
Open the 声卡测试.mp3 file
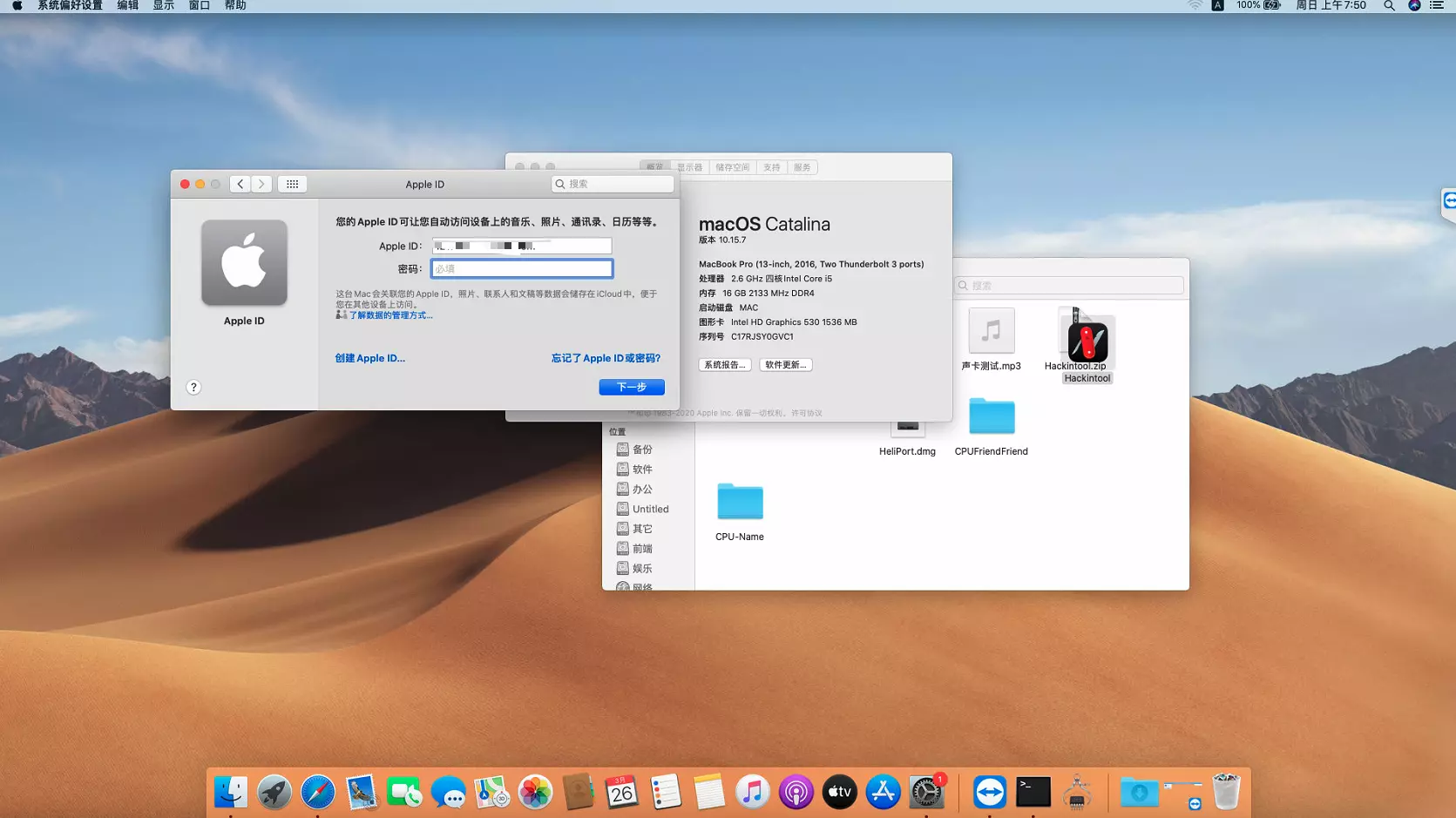point(991,332)
